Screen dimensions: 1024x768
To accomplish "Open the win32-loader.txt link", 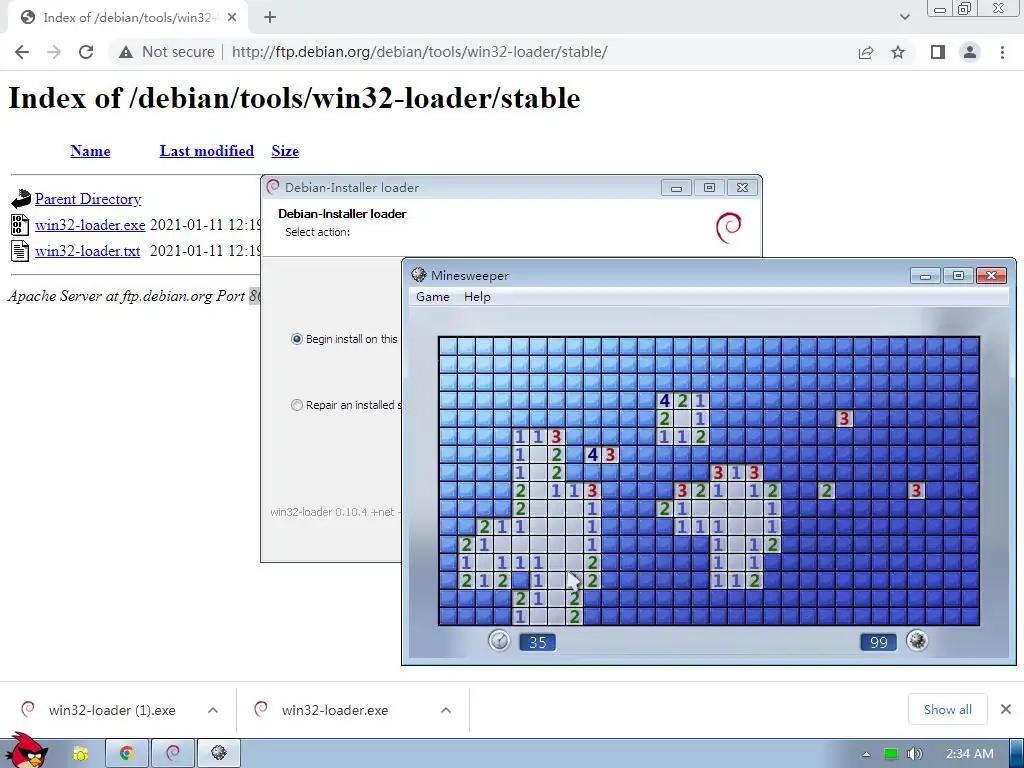I will (x=88, y=251).
